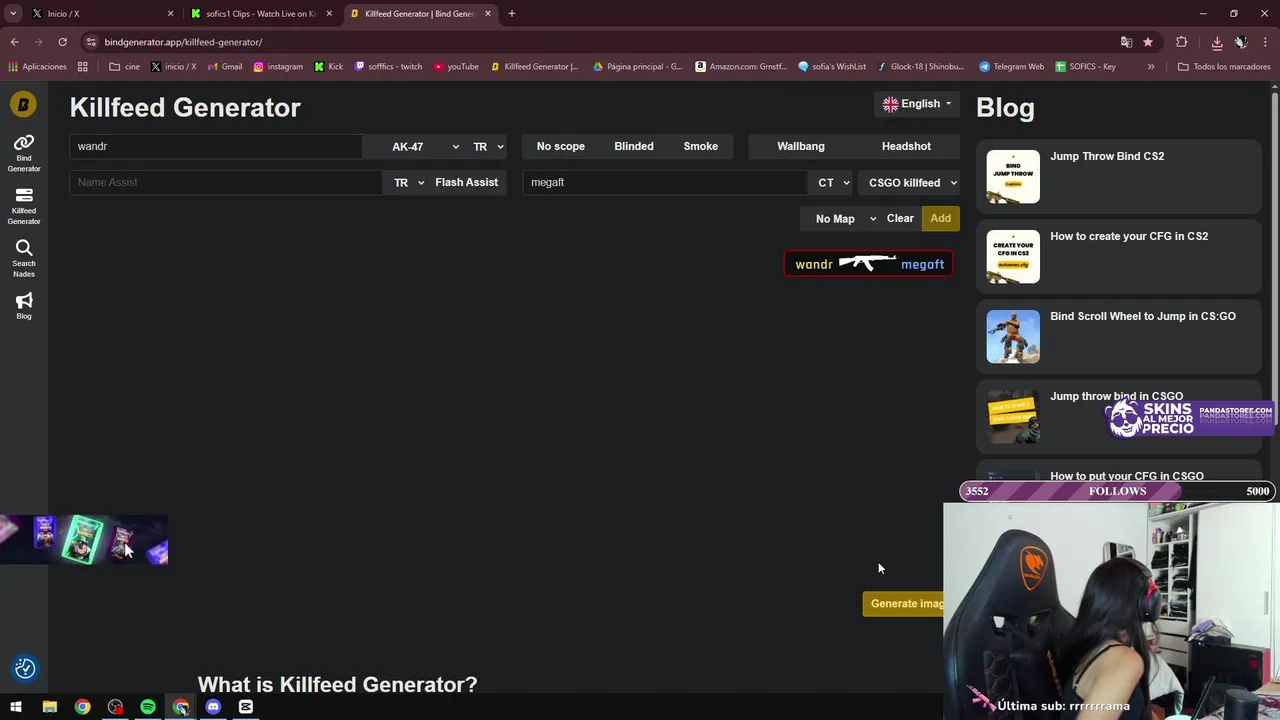The height and width of the screenshot is (720, 1280).
Task: Open Spotify from taskbar
Action: pyautogui.click(x=148, y=707)
